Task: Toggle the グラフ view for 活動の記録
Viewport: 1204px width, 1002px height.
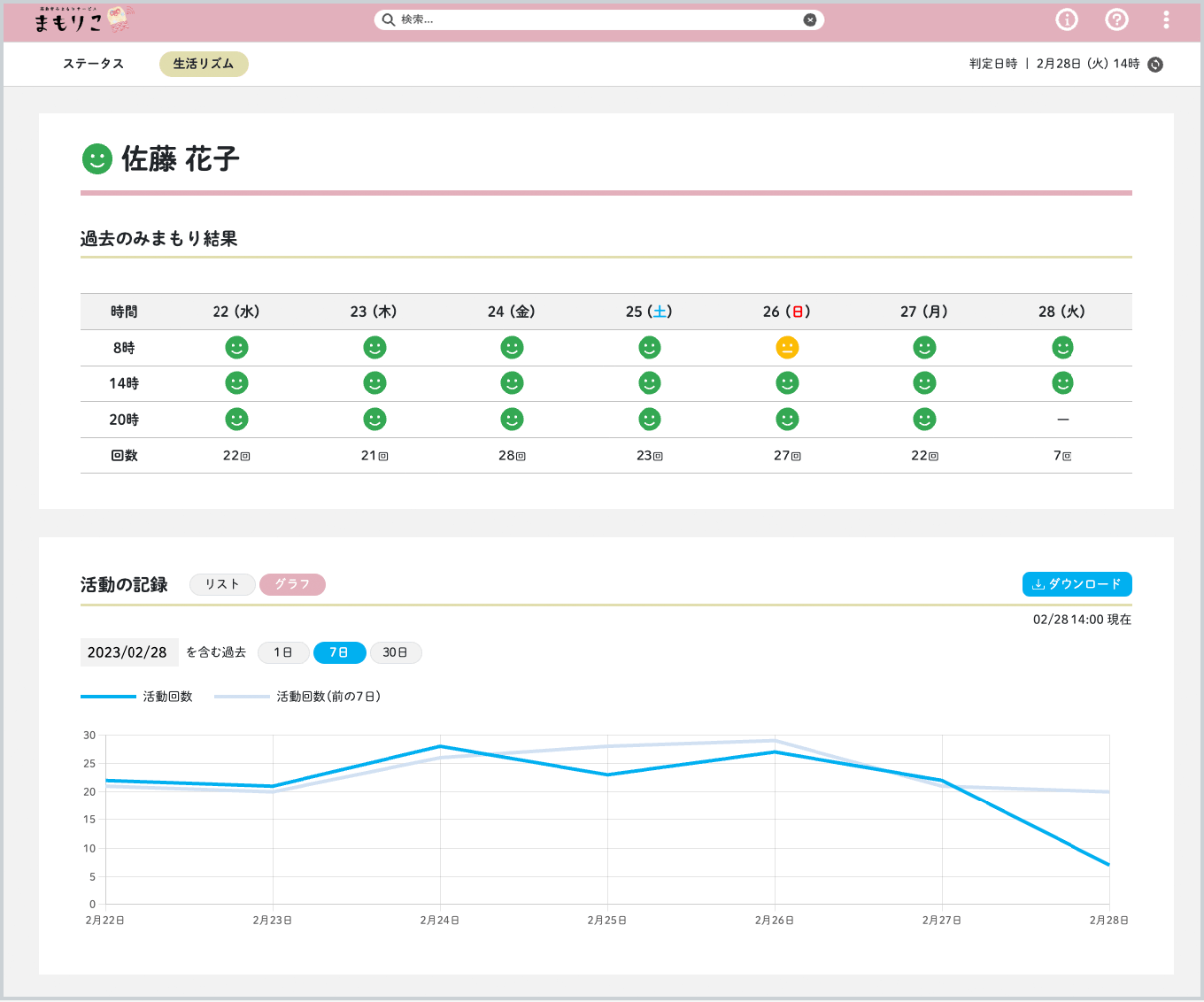Action: point(292,584)
